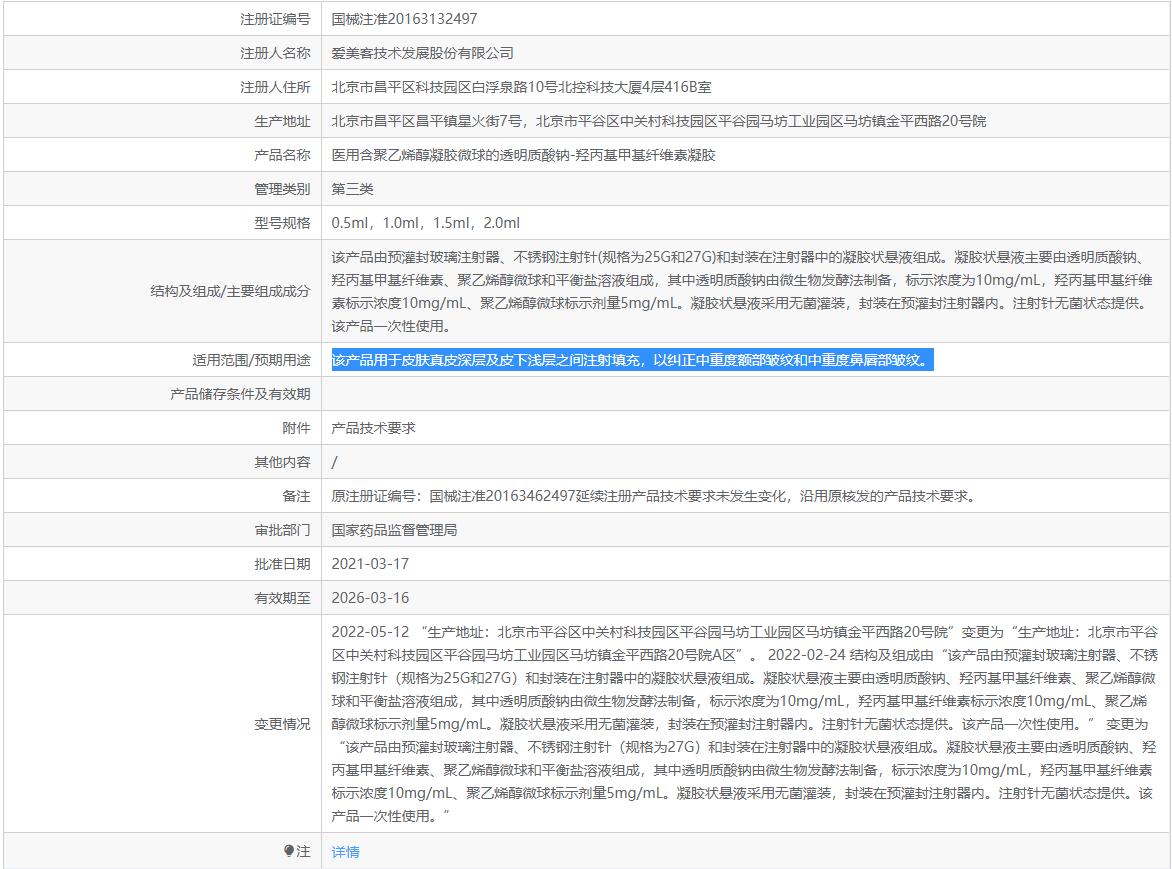Click the 附件 label

(296, 428)
